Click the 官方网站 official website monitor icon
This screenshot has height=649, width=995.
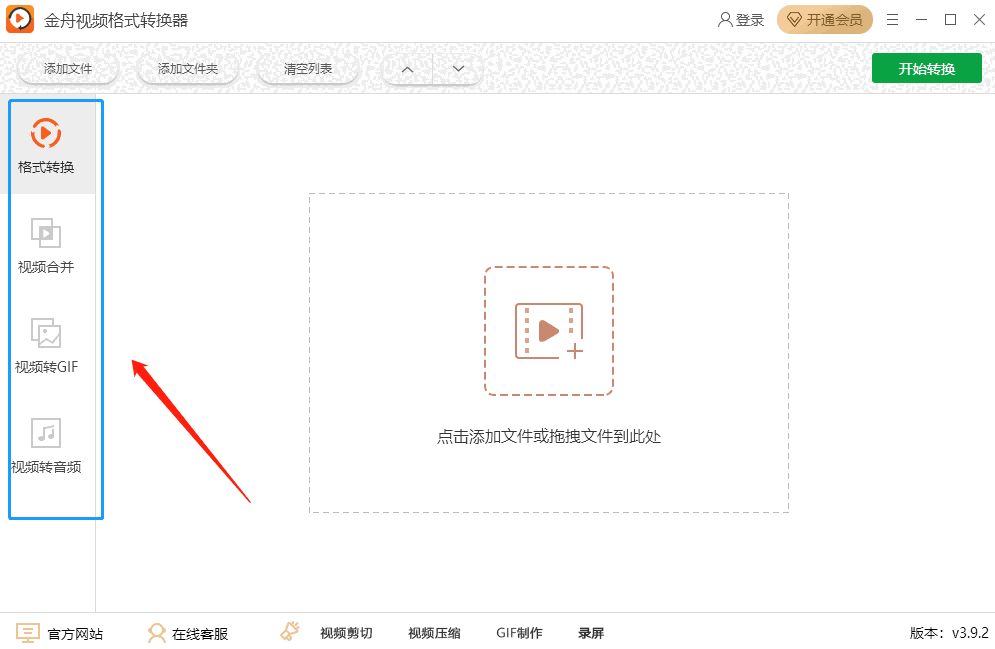coord(27,632)
